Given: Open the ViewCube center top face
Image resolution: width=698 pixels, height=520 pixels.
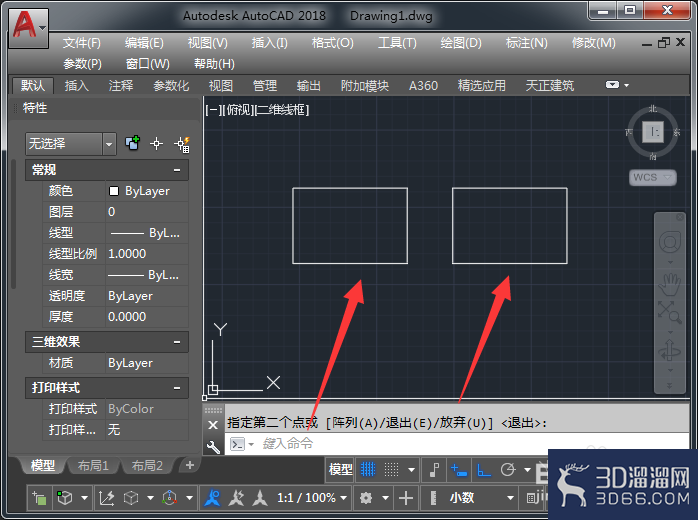Looking at the screenshot, I should [653, 132].
